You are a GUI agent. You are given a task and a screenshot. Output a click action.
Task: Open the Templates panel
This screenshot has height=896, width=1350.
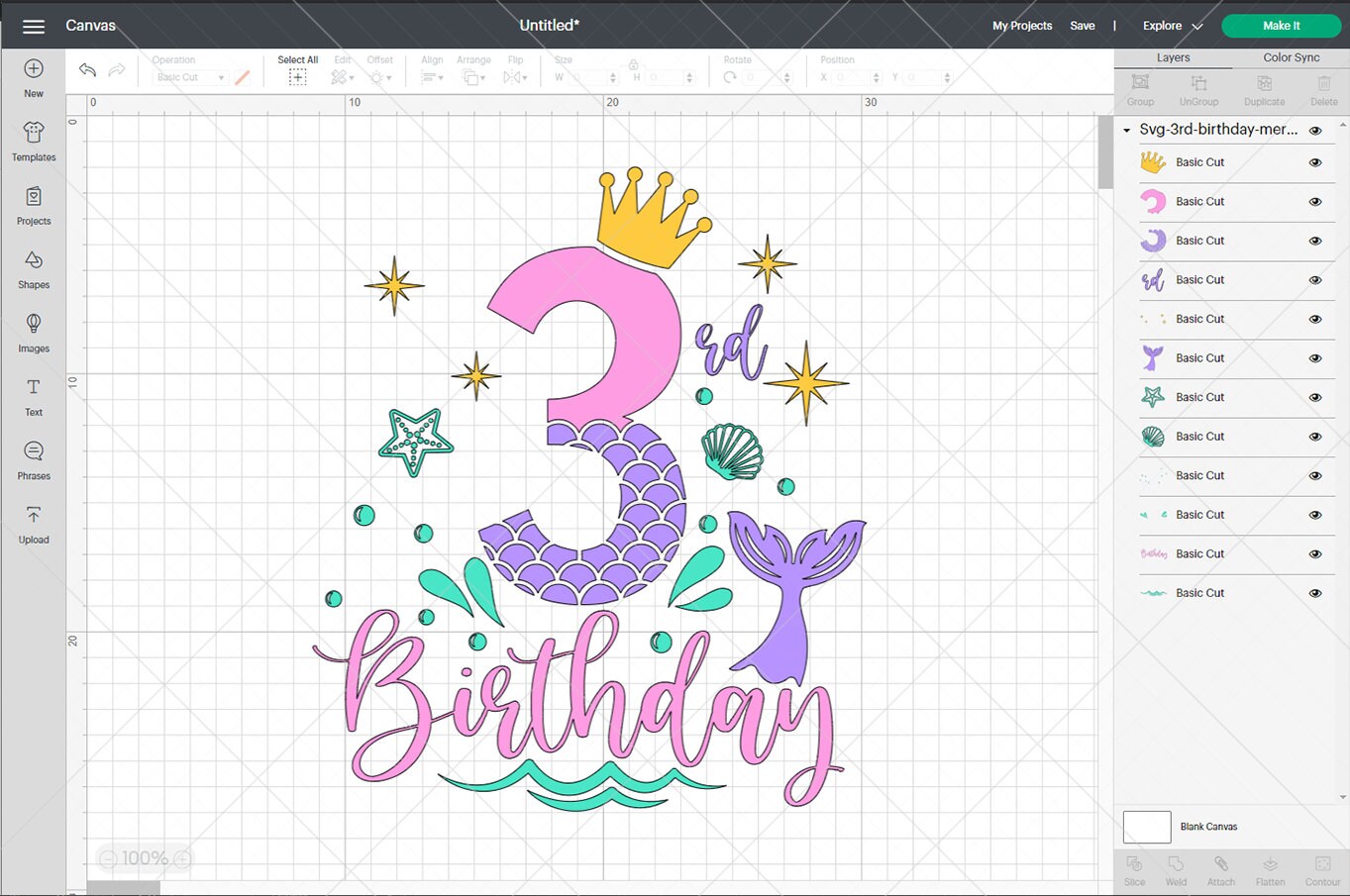33,141
